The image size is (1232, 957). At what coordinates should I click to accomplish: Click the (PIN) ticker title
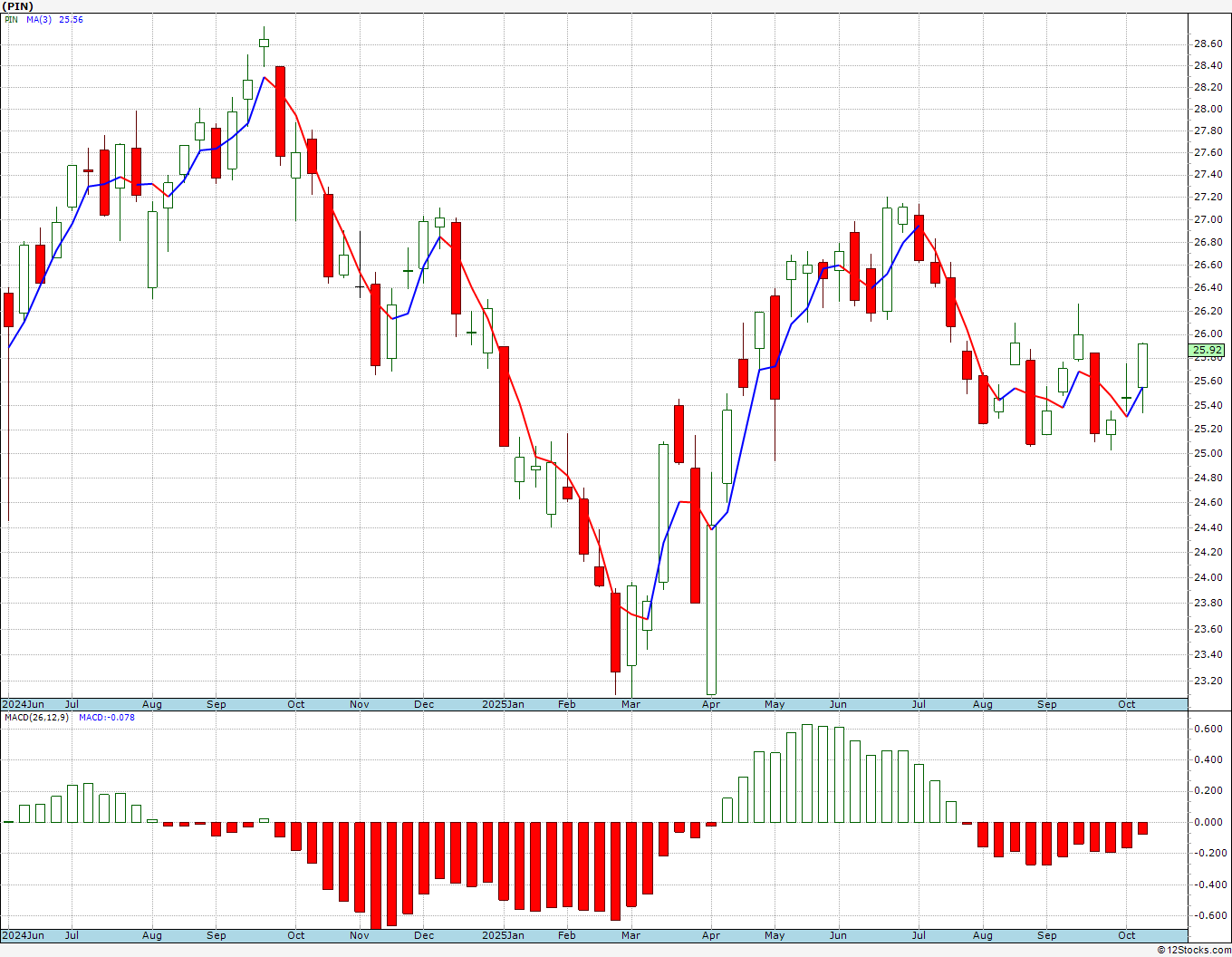coord(18,6)
